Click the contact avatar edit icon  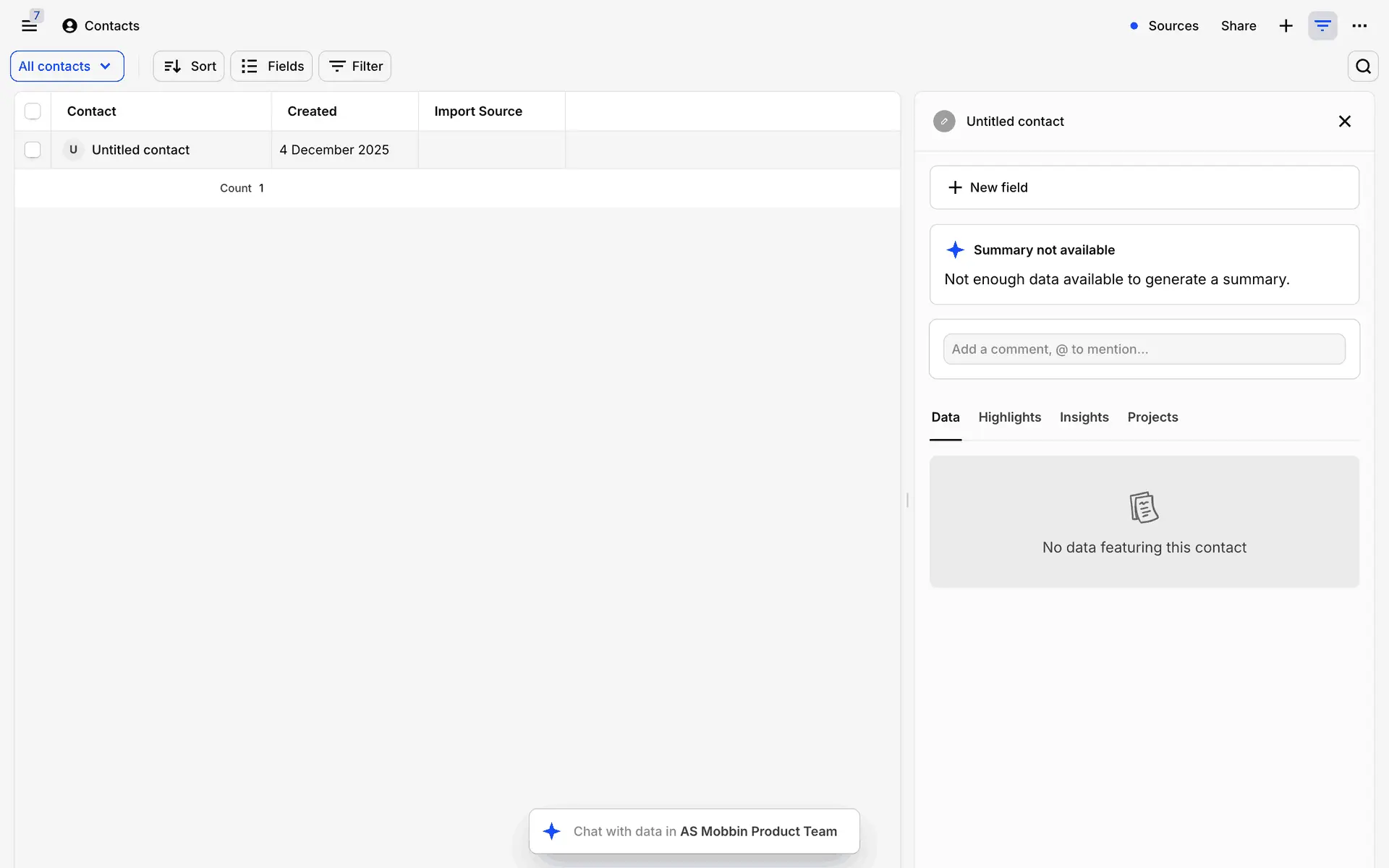[944, 122]
